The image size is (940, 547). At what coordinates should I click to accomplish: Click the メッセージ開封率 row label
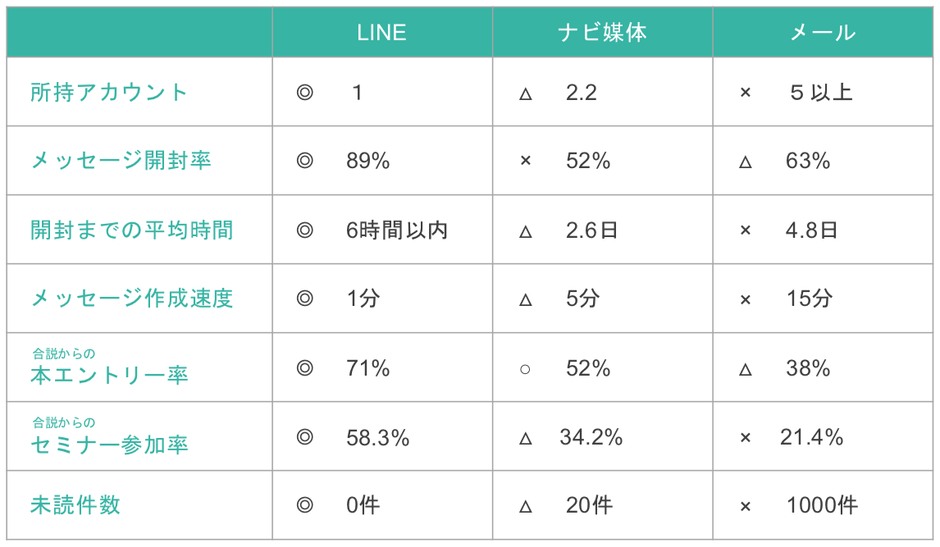pyautogui.click(x=120, y=161)
